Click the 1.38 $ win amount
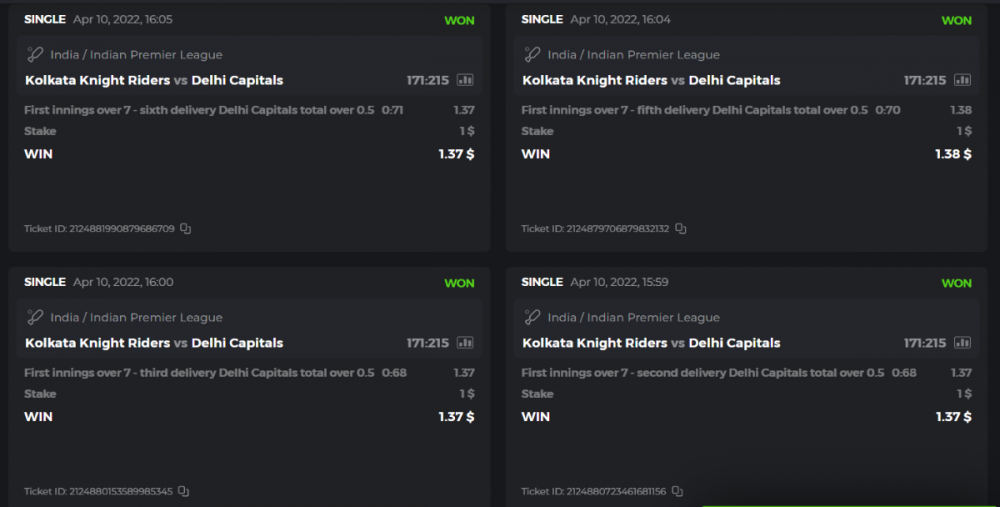 click(952, 154)
